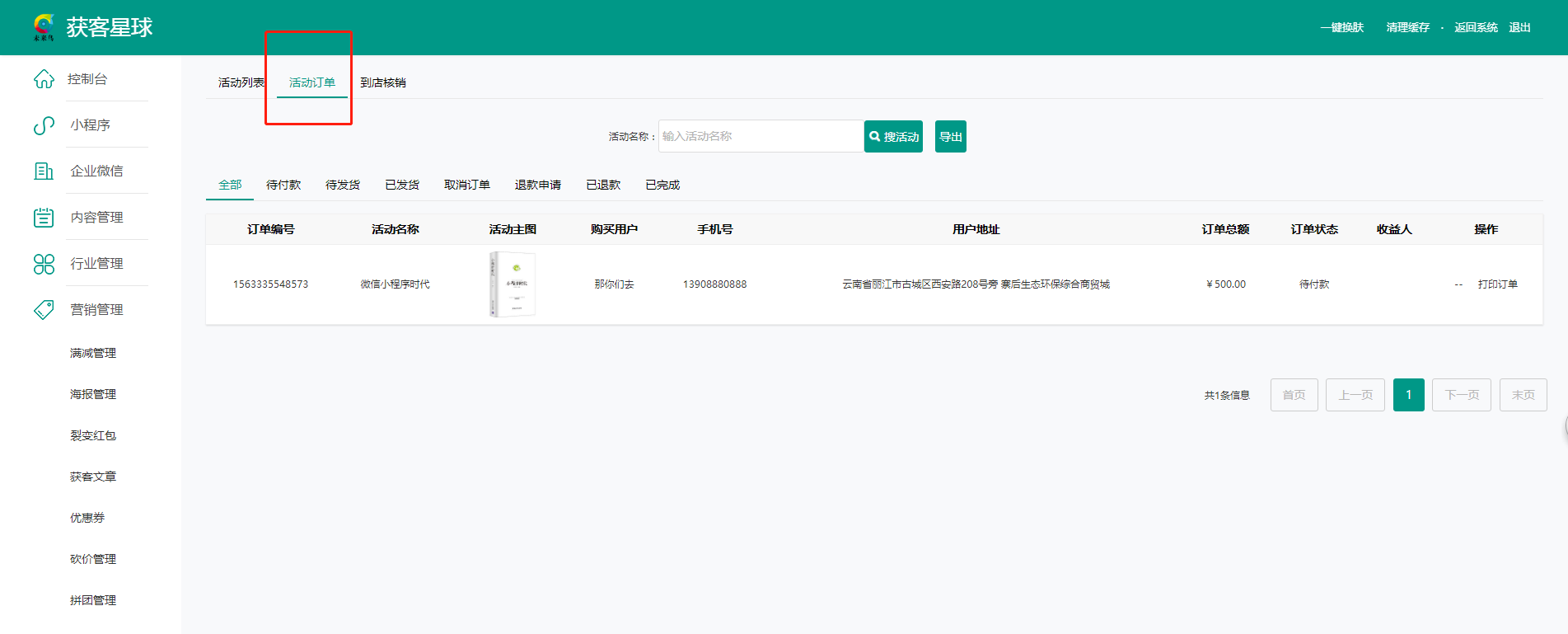Open the activity main image thumbnail

[513, 284]
